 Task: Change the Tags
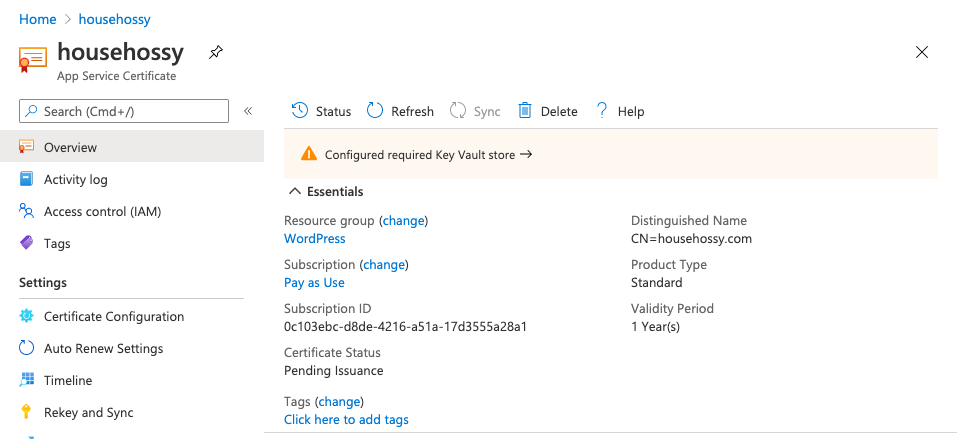pyautogui.click(x=339, y=402)
